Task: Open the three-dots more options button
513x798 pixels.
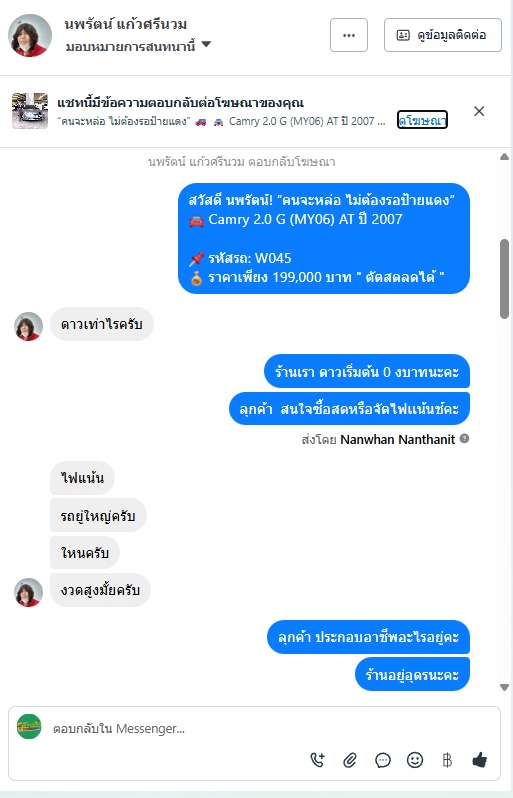Action: tap(349, 35)
